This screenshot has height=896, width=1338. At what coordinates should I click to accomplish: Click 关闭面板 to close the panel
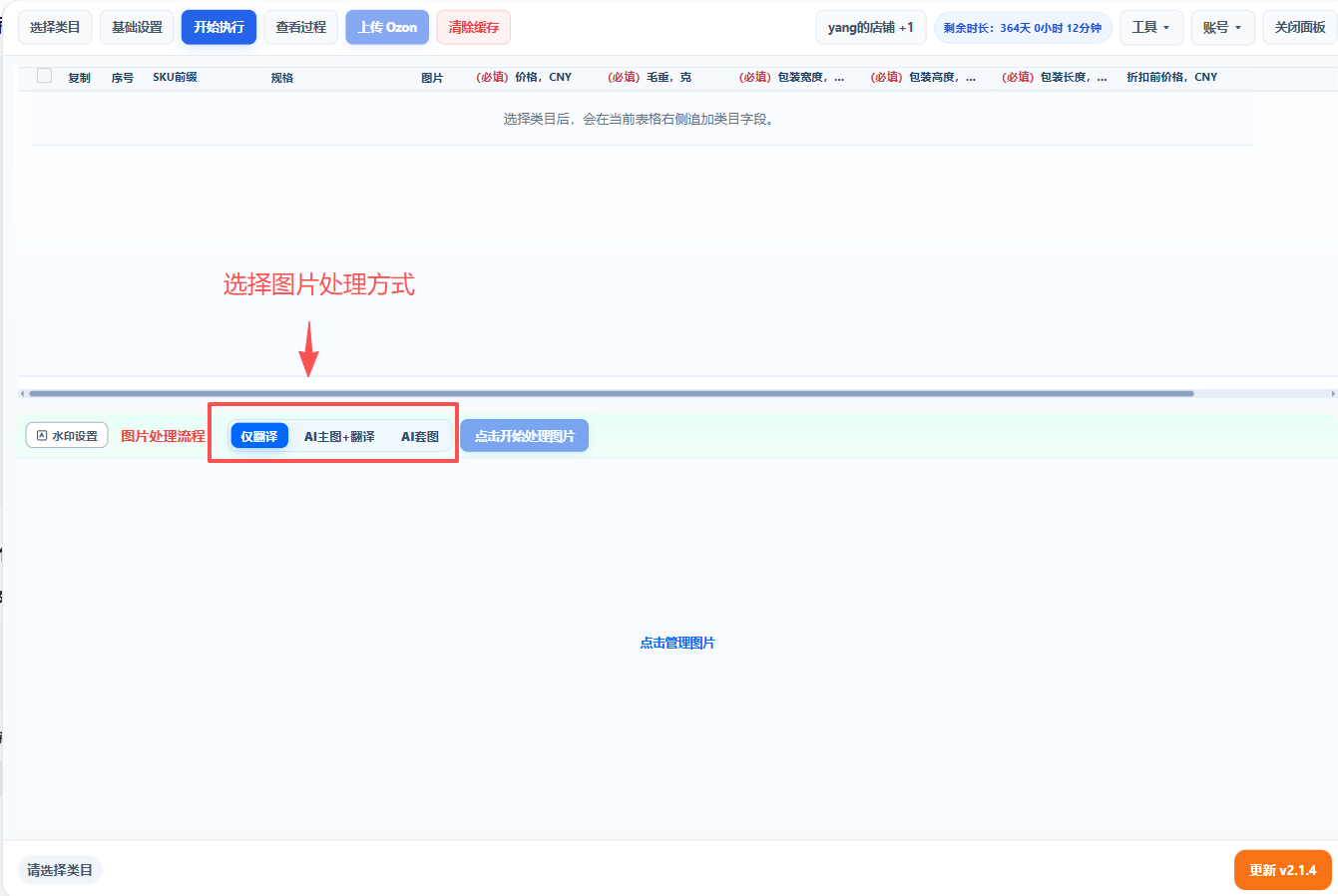pyautogui.click(x=1300, y=27)
